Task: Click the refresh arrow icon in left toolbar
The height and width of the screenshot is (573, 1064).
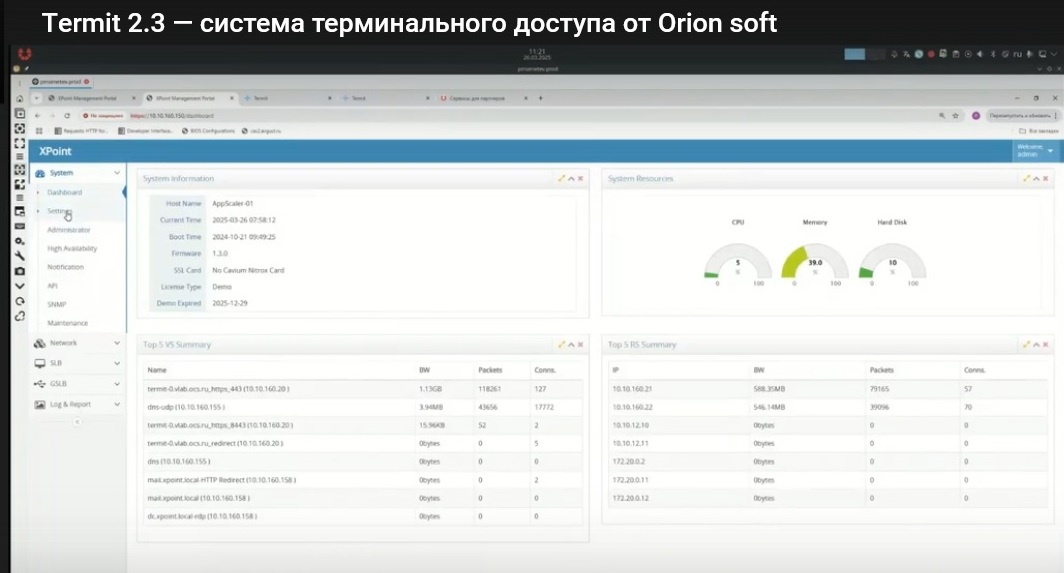Action: tap(20, 301)
